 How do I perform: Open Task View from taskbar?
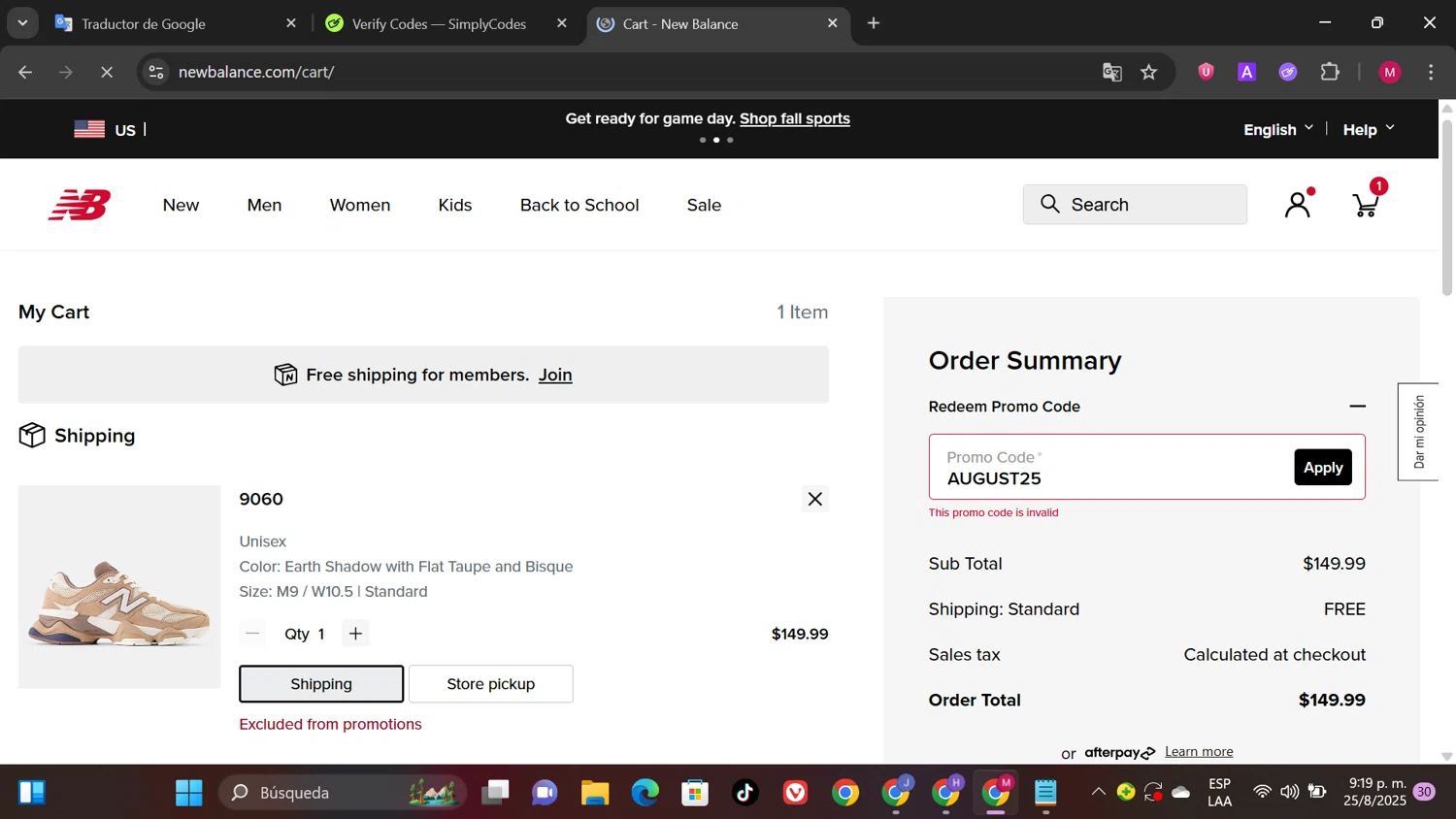(x=495, y=793)
